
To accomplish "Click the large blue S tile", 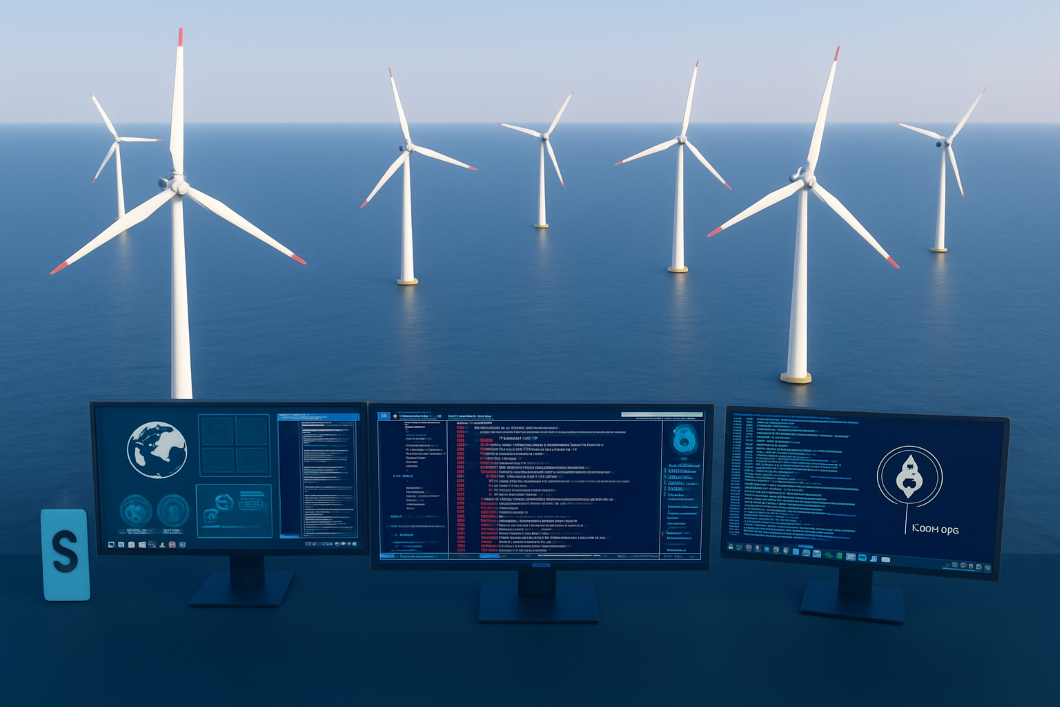I will coord(65,553).
